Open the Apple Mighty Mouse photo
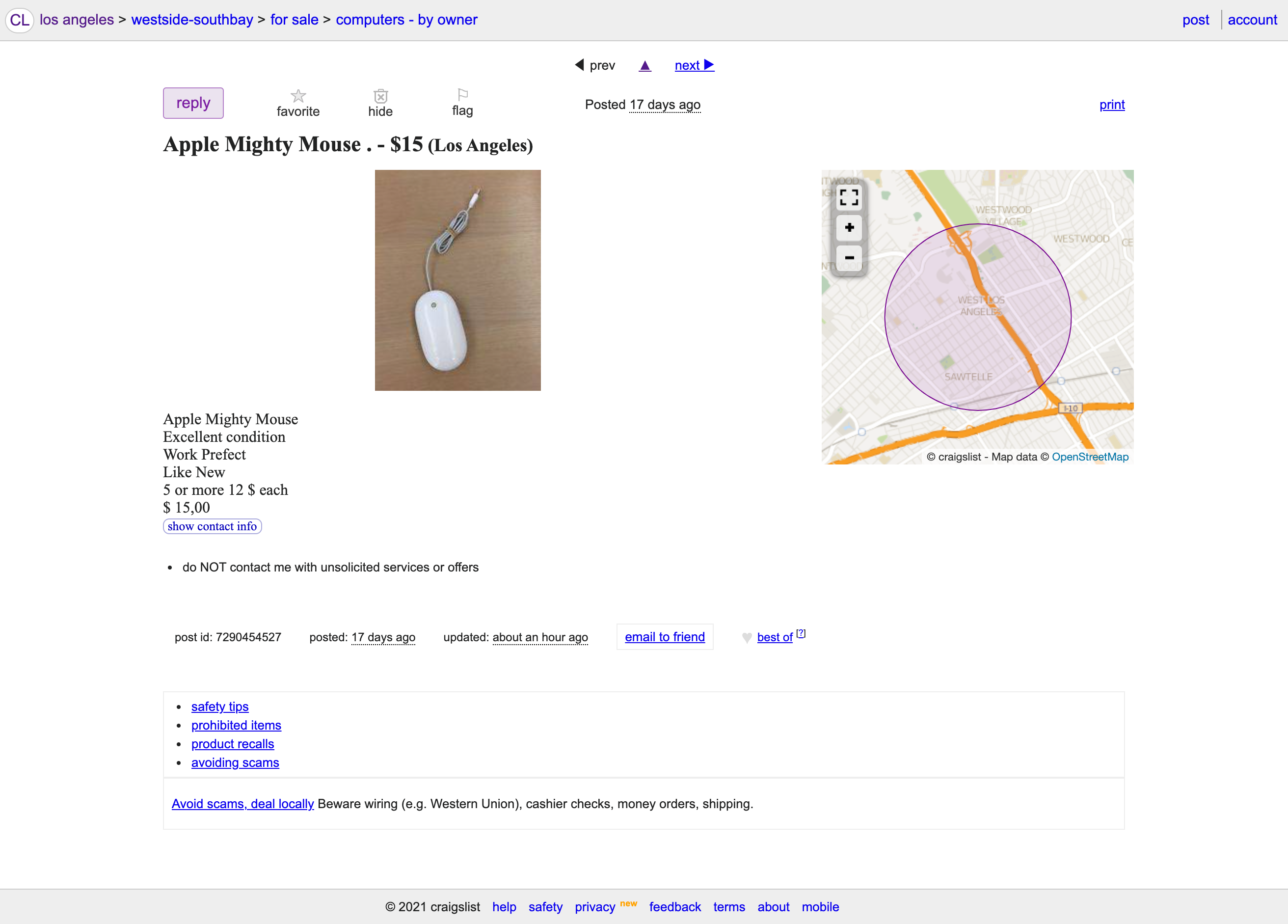1288x924 pixels. pos(457,280)
